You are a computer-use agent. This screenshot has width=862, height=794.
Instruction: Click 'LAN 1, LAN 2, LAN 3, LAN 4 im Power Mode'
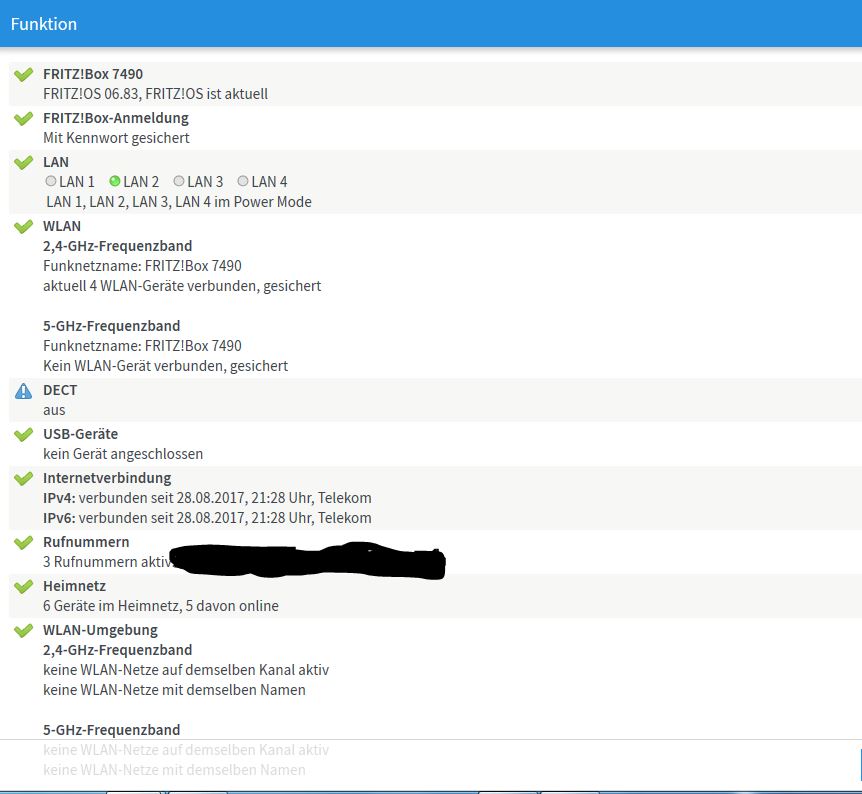pyautogui.click(x=179, y=202)
